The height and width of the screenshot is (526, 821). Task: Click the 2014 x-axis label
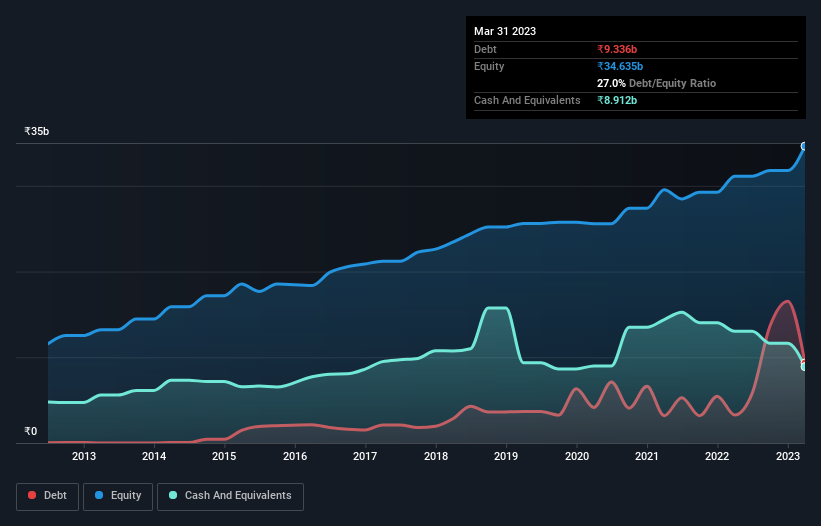(x=154, y=456)
